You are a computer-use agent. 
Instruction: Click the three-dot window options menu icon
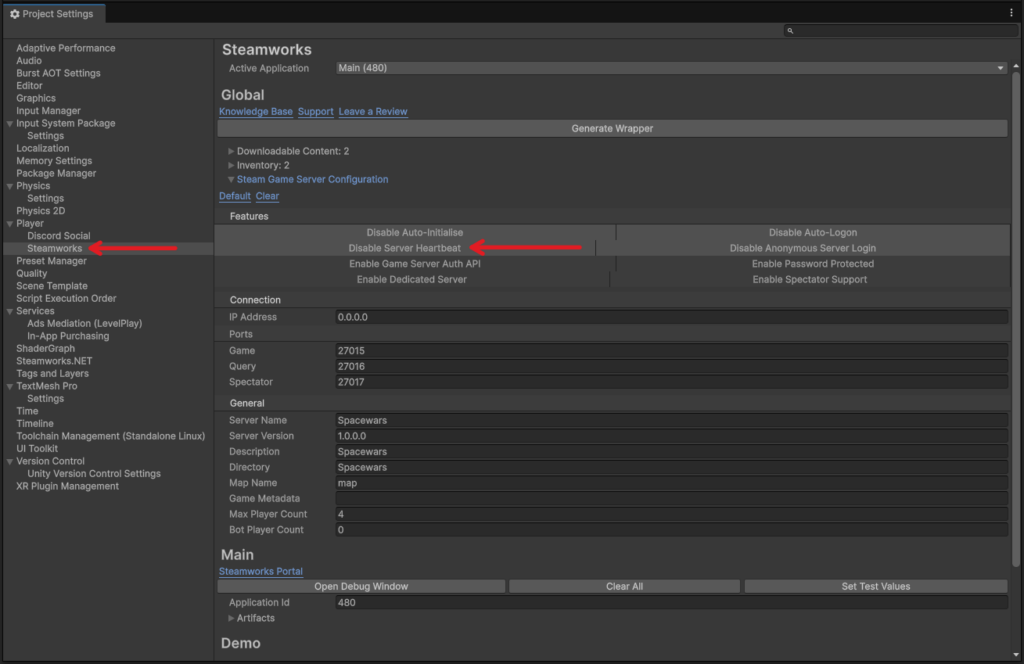point(1011,13)
